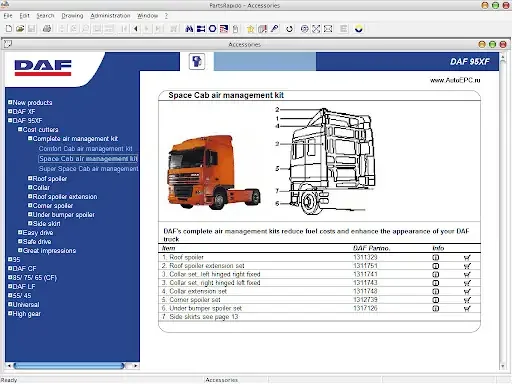Open info for part 1311741

coord(435,274)
